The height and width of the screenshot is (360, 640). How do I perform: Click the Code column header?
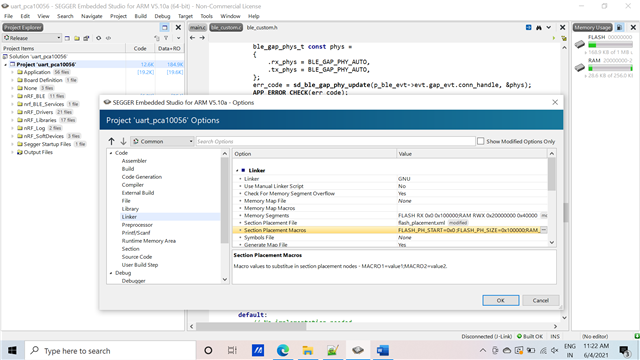pyautogui.click(x=140, y=48)
